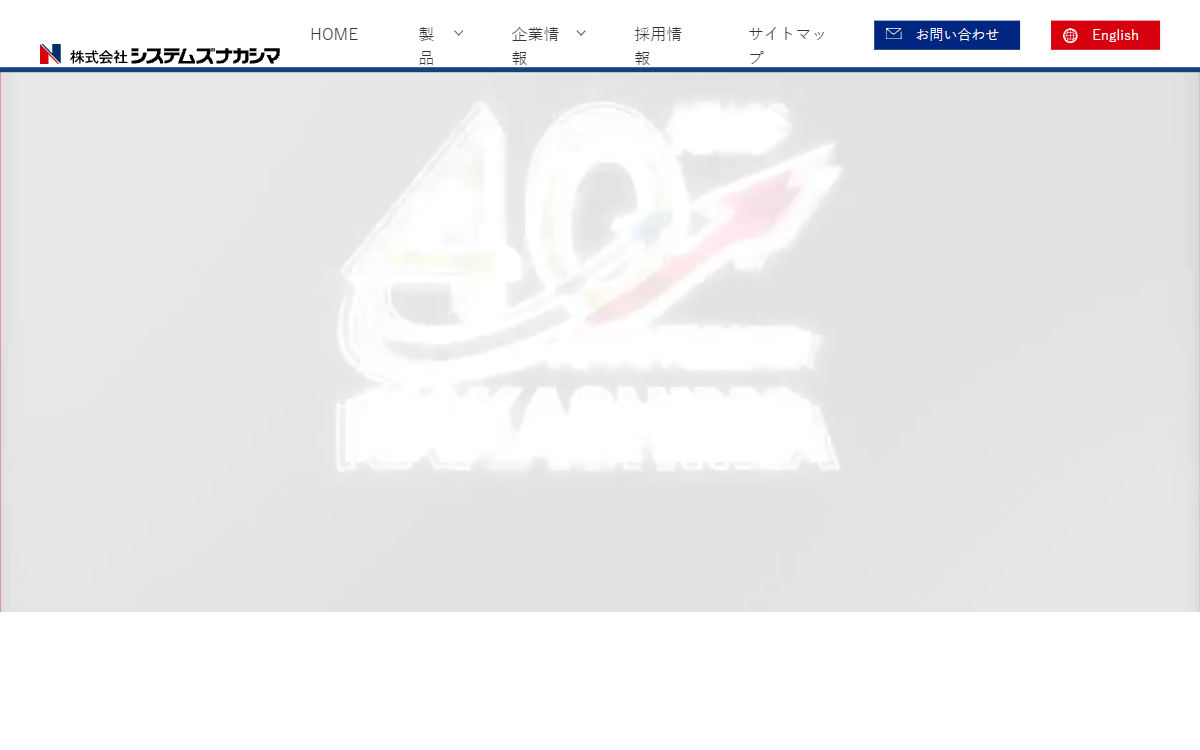Open the サイトマップ link

tap(788, 46)
